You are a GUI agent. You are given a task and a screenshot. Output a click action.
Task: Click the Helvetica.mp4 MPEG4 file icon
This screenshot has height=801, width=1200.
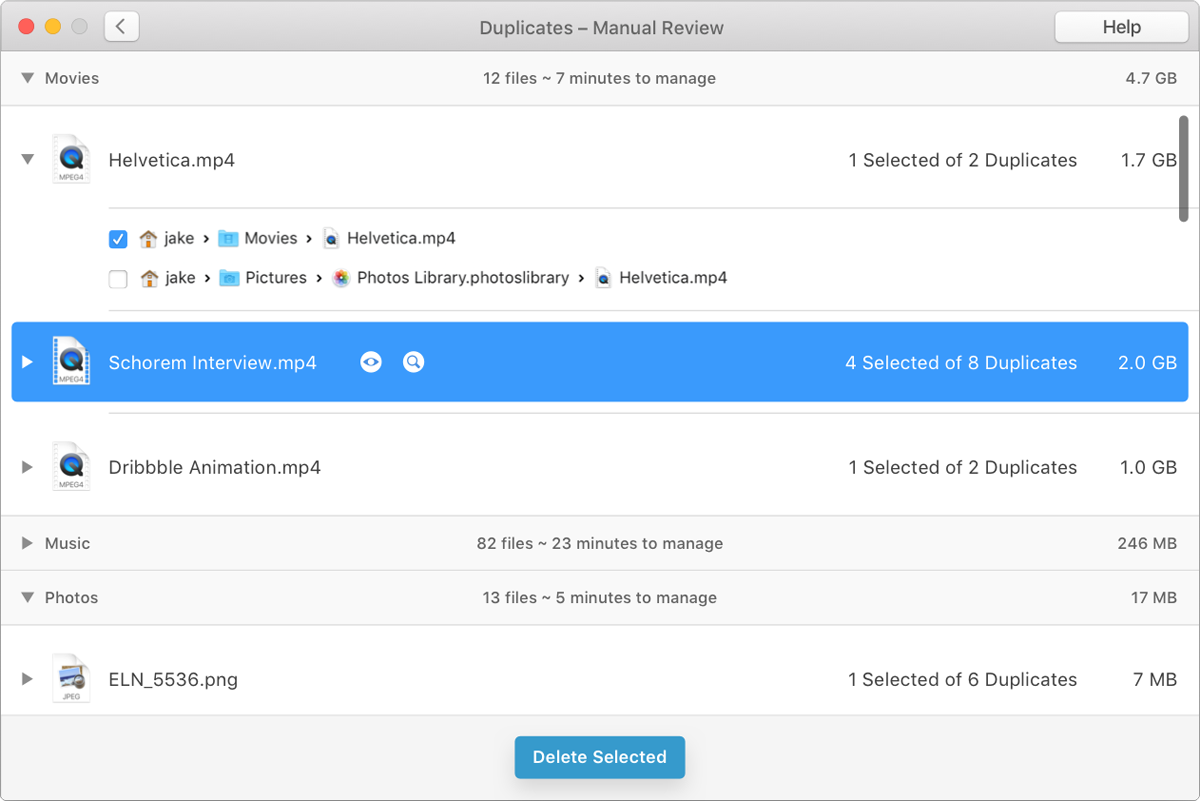(71, 159)
